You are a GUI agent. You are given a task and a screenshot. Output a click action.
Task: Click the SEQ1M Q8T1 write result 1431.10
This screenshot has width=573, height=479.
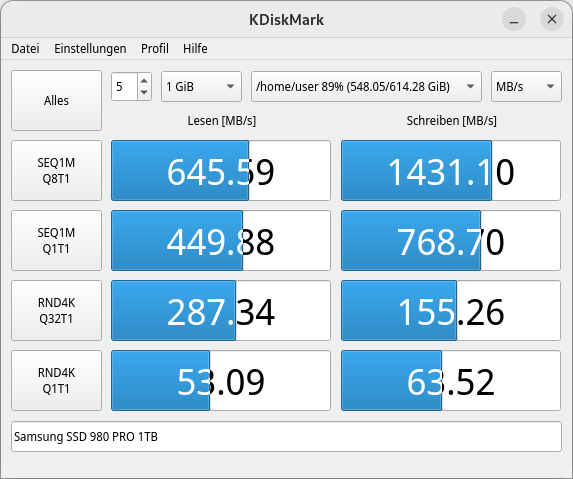pyautogui.click(x=451, y=171)
